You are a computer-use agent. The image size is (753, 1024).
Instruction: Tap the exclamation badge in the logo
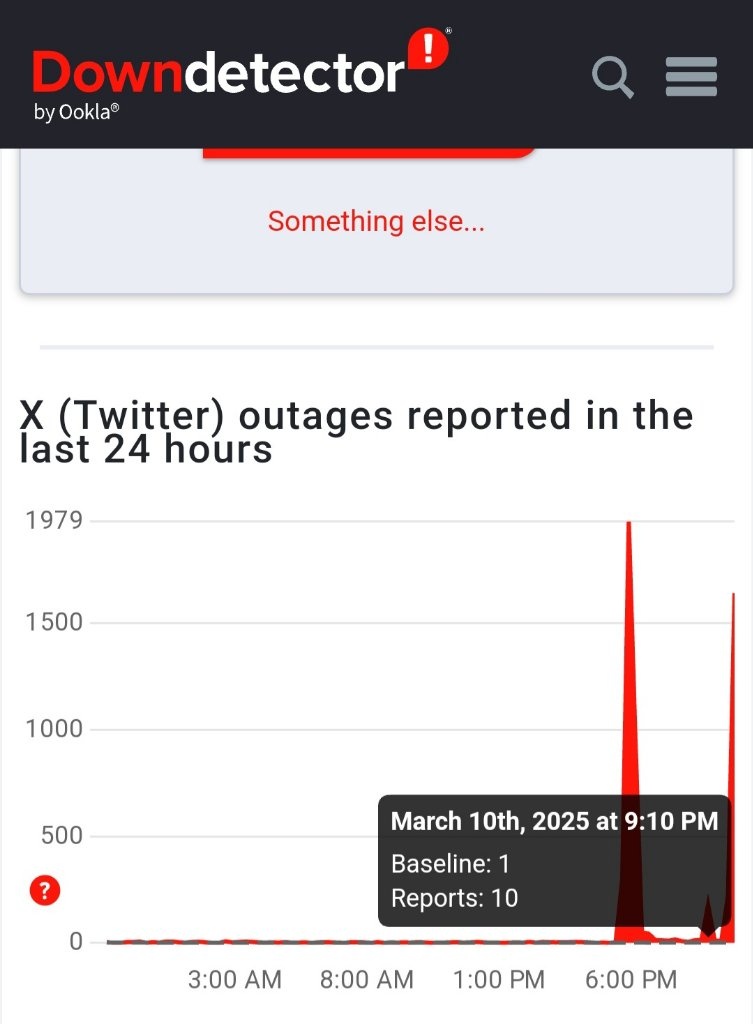click(428, 48)
